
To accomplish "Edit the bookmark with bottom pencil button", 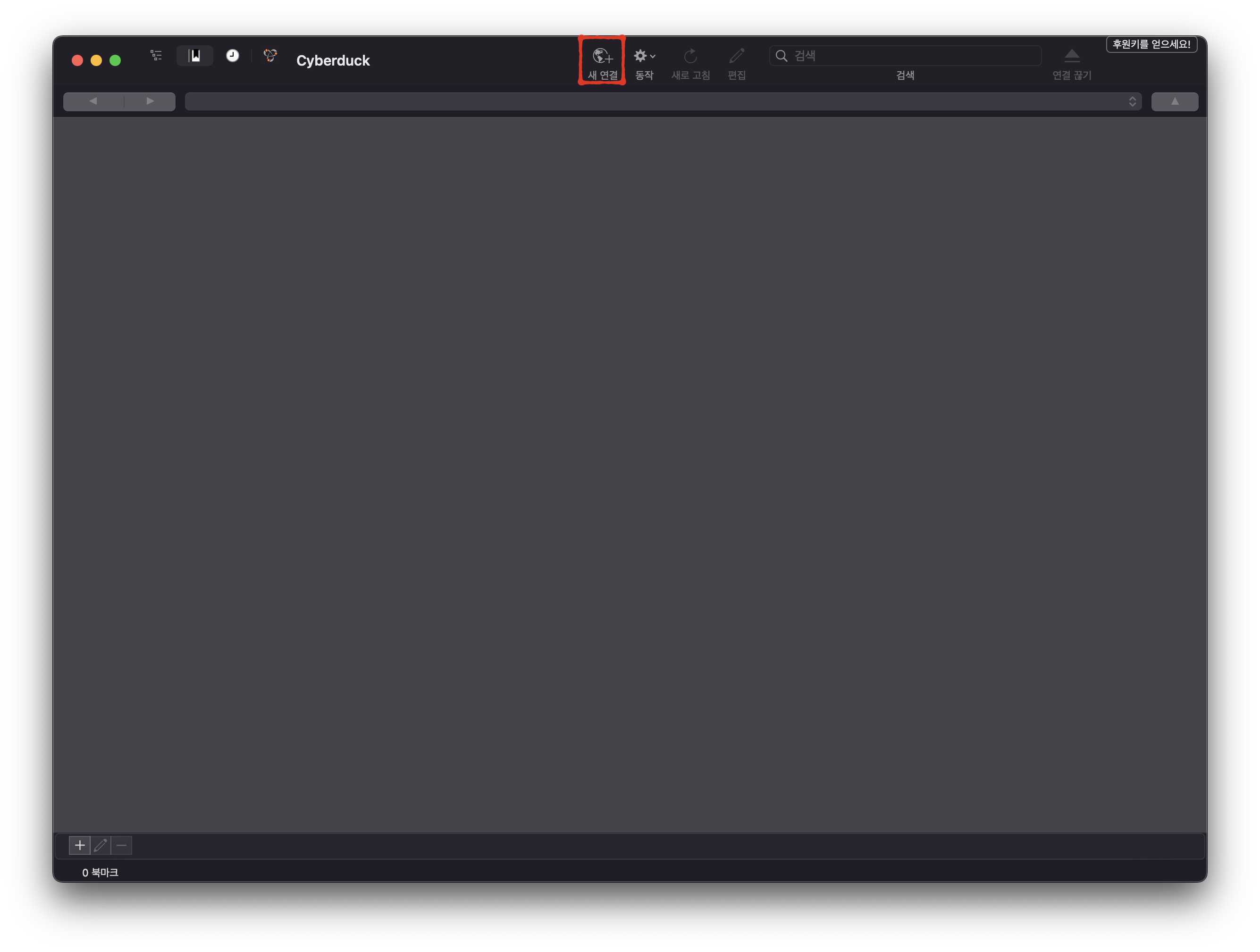I will point(101,845).
